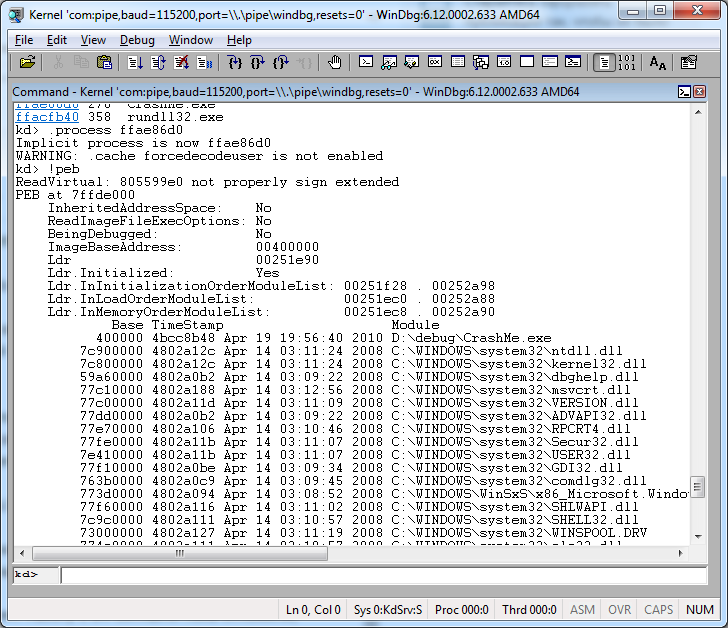Click the horizontal scrollbar left arrow

click(22, 553)
